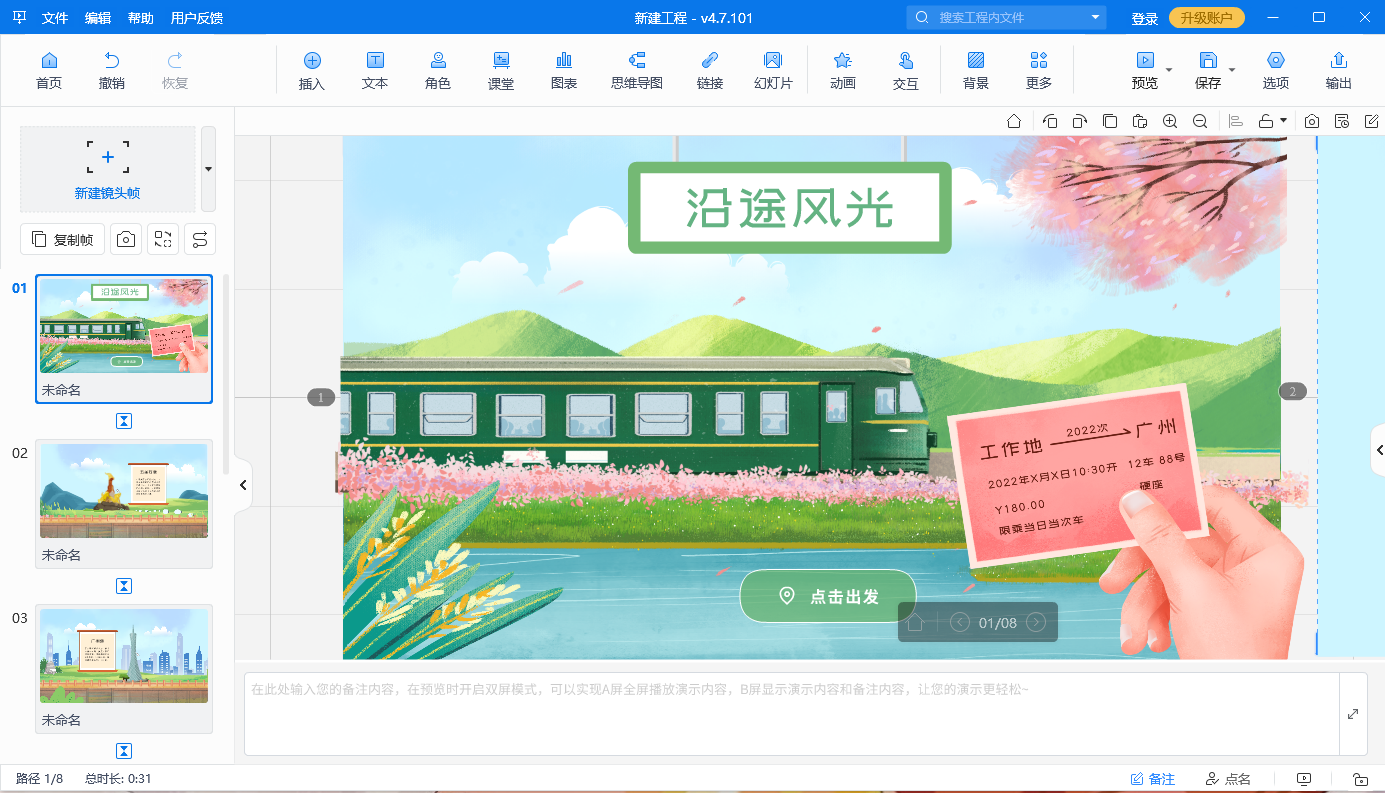Click the edit note icon in canvas toolbar
The image size is (1385, 793).
(x=1372, y=121)
